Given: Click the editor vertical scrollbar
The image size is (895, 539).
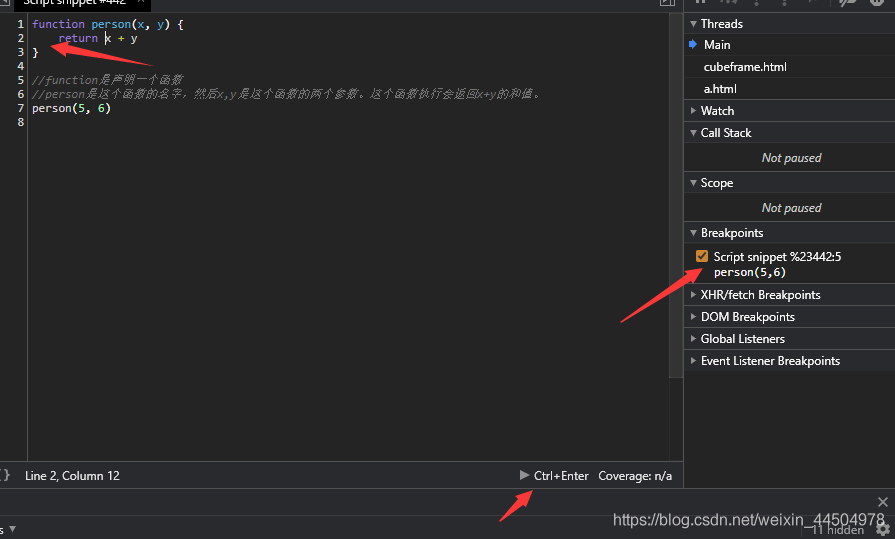Looking at the screenshot, I should pos(676,194).
